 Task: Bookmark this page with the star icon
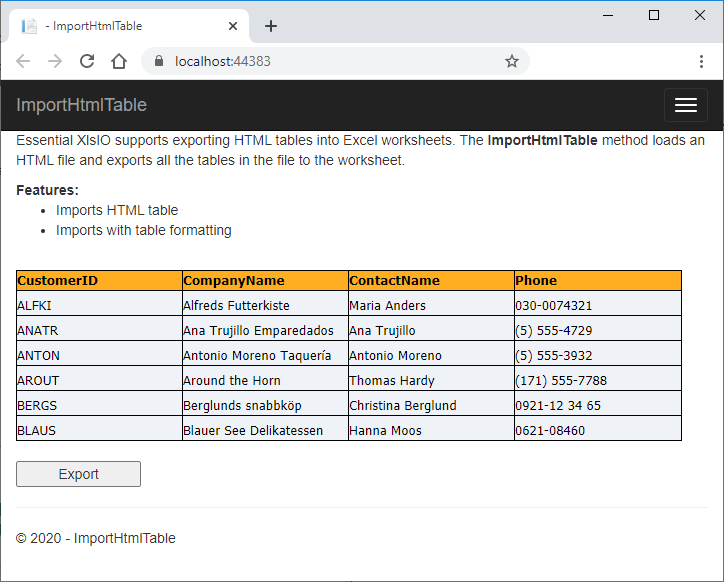pyautogui.click(x=512, y=61)
